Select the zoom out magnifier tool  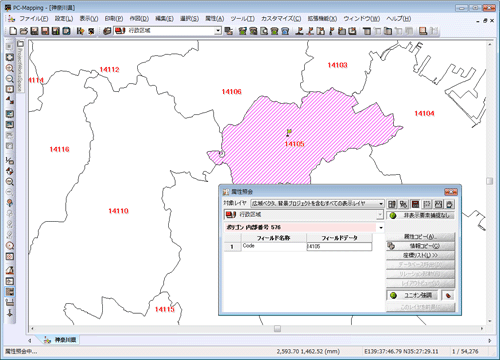tap(10, 79)
